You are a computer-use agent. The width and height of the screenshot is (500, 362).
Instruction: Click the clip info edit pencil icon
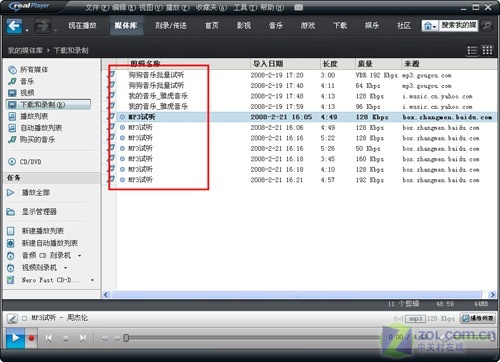pos(12,318)
